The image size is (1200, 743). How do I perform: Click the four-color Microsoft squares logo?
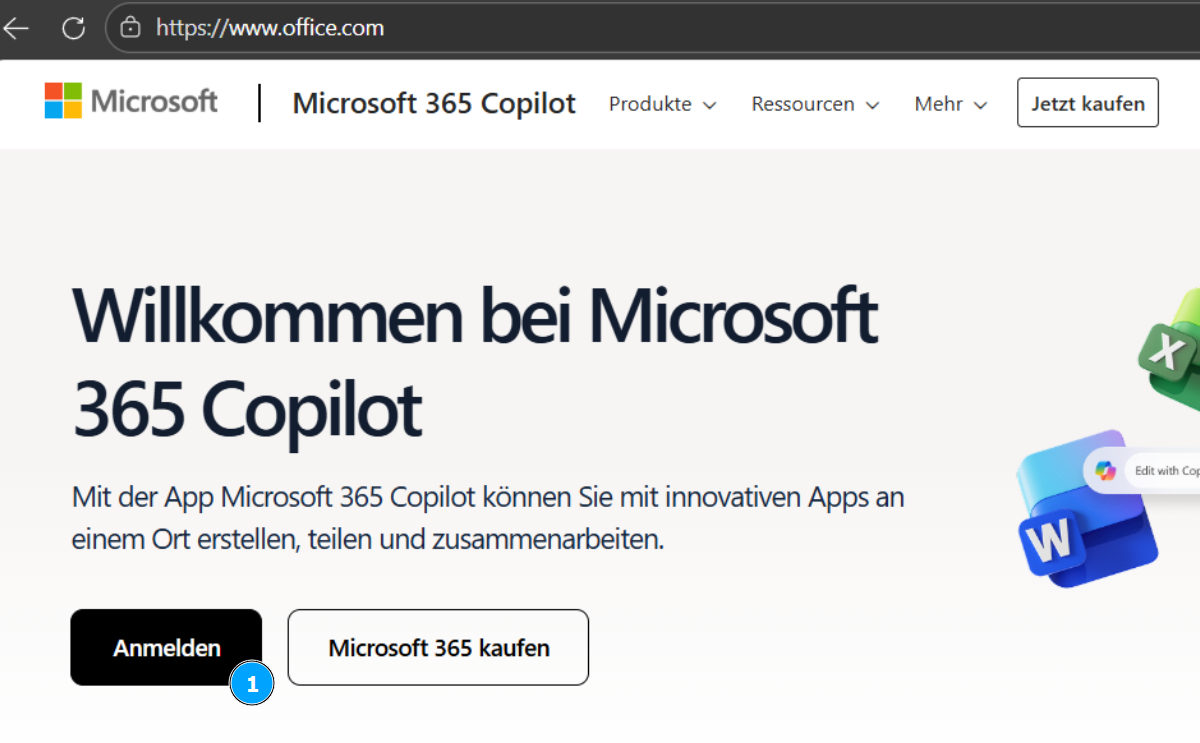tap(62, 101)
